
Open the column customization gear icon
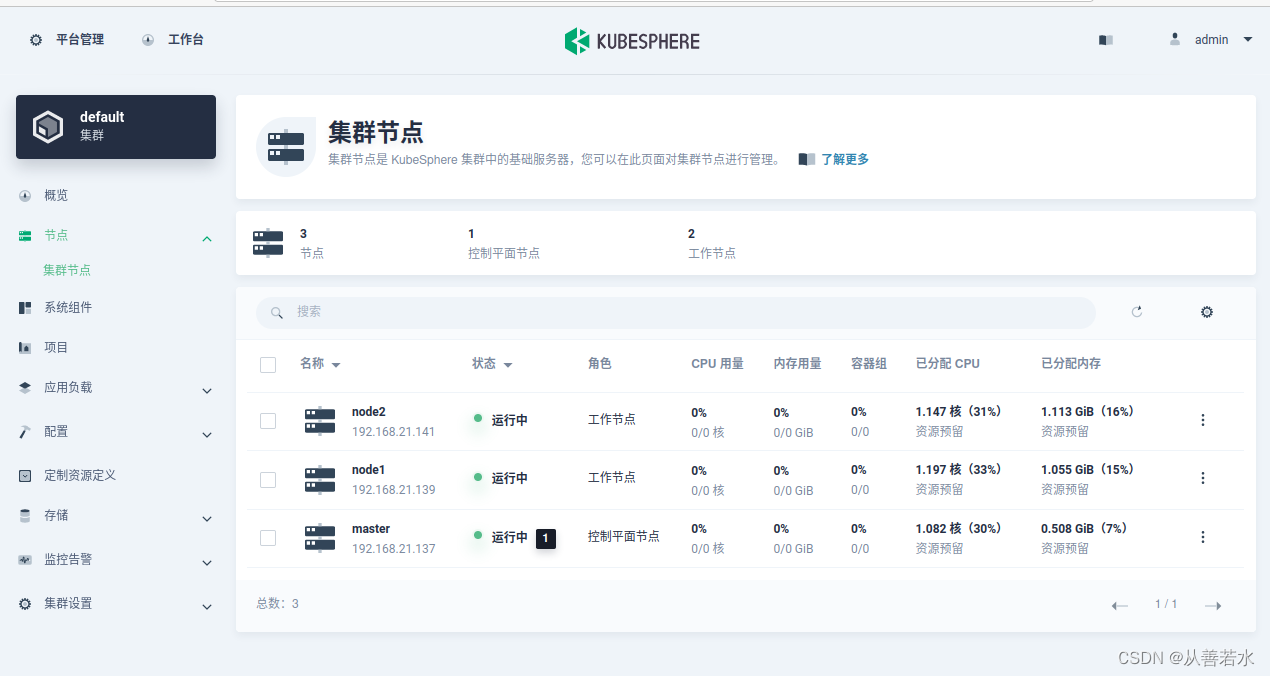1206,311
